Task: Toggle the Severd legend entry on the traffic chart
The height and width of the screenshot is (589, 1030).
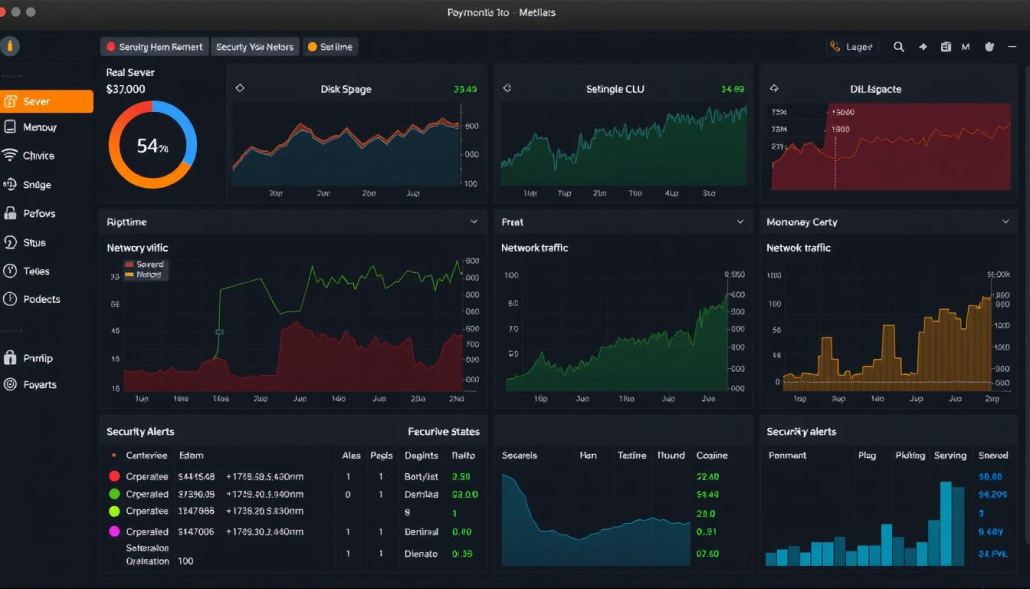Action: [147, 263]
